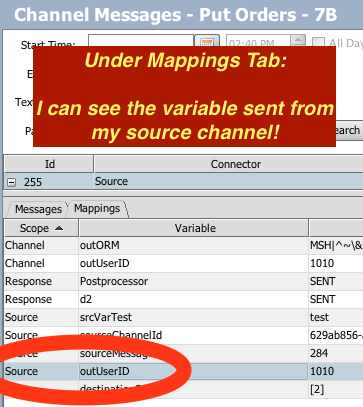Click the SENT value for d2
363x407 pixels.
pyautogui.click(x=336, y=299)
